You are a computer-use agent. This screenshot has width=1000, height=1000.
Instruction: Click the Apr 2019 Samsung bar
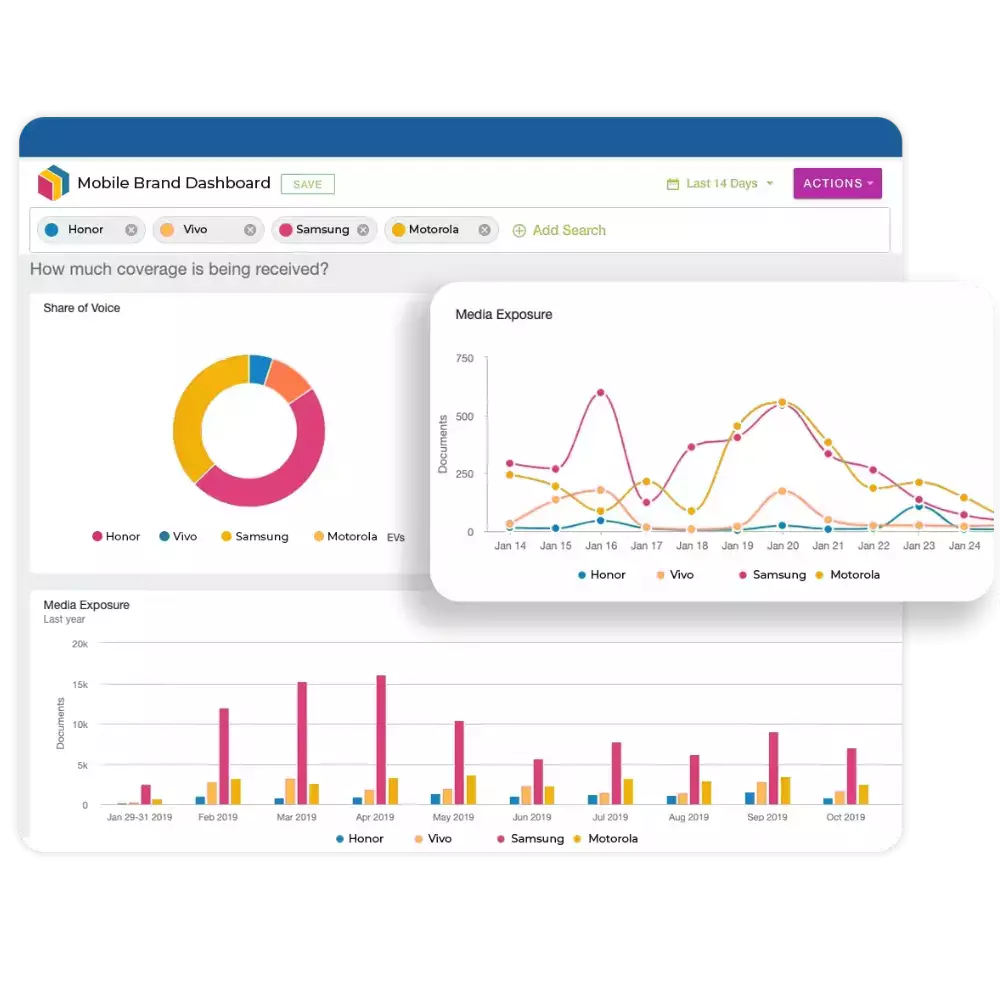point(381,740)
